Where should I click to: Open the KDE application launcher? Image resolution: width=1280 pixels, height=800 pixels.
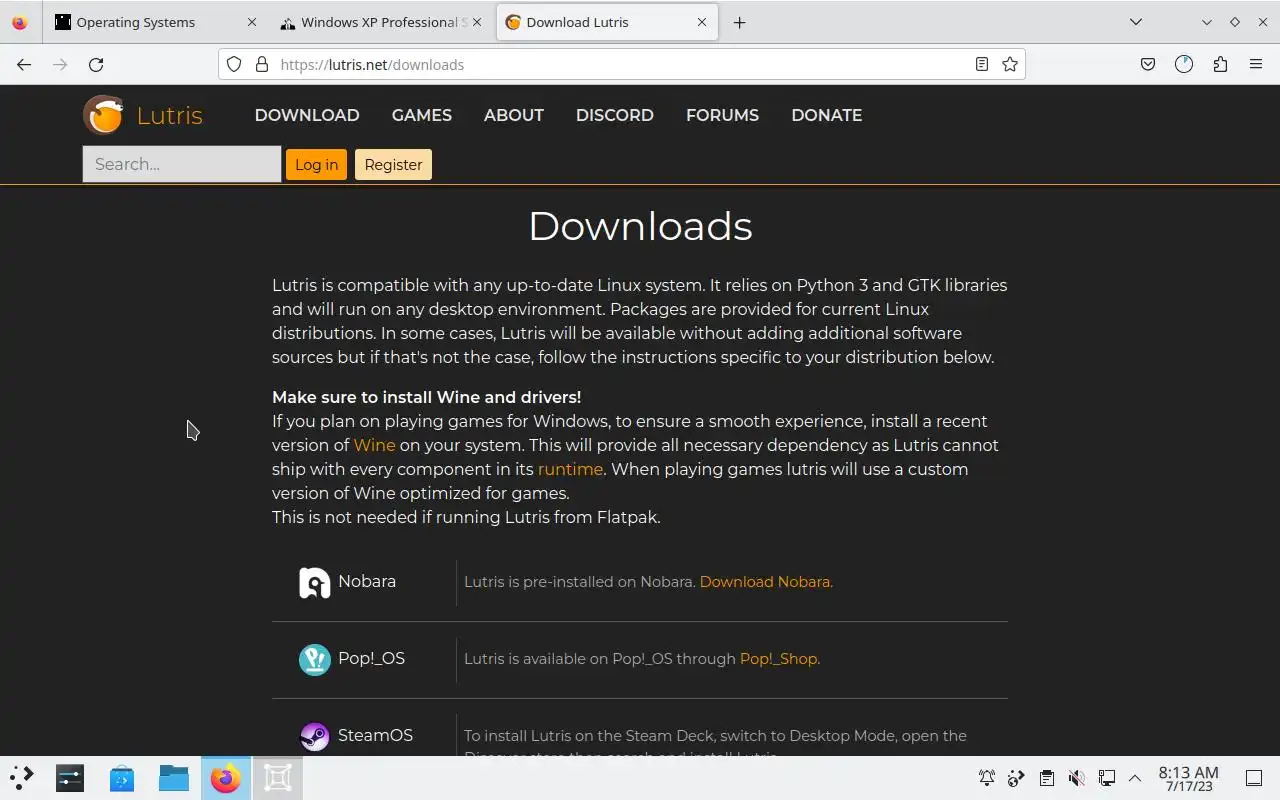[x=22, y=778]
